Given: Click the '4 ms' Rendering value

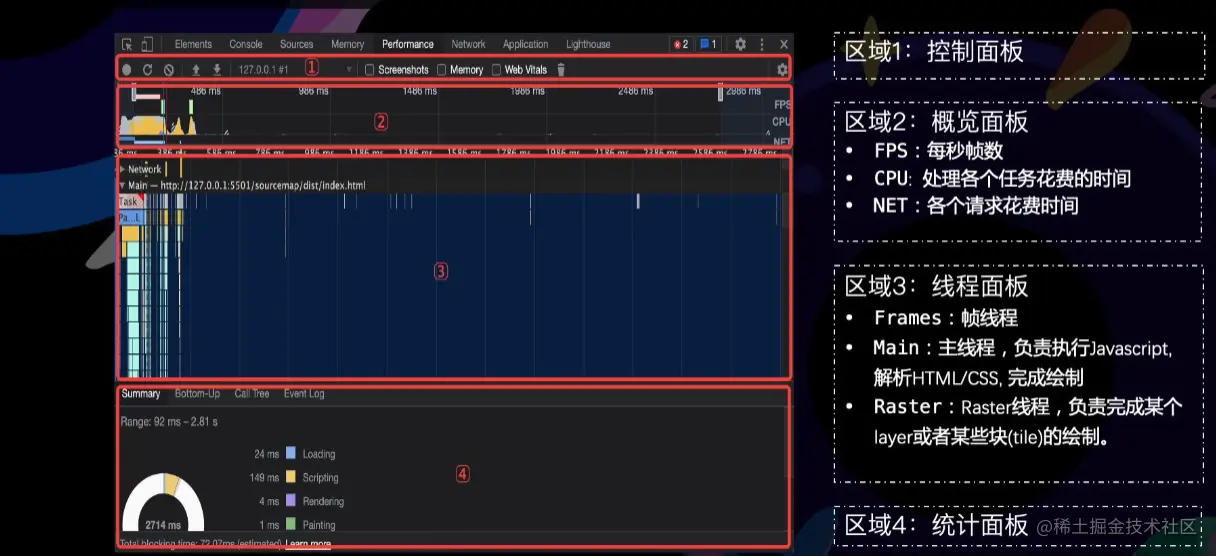Looking at the screenshot, I should (x=269, y=501).
